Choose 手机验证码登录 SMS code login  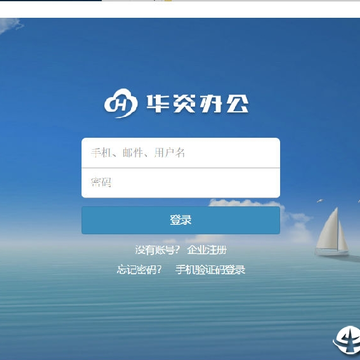pos(210,270)
